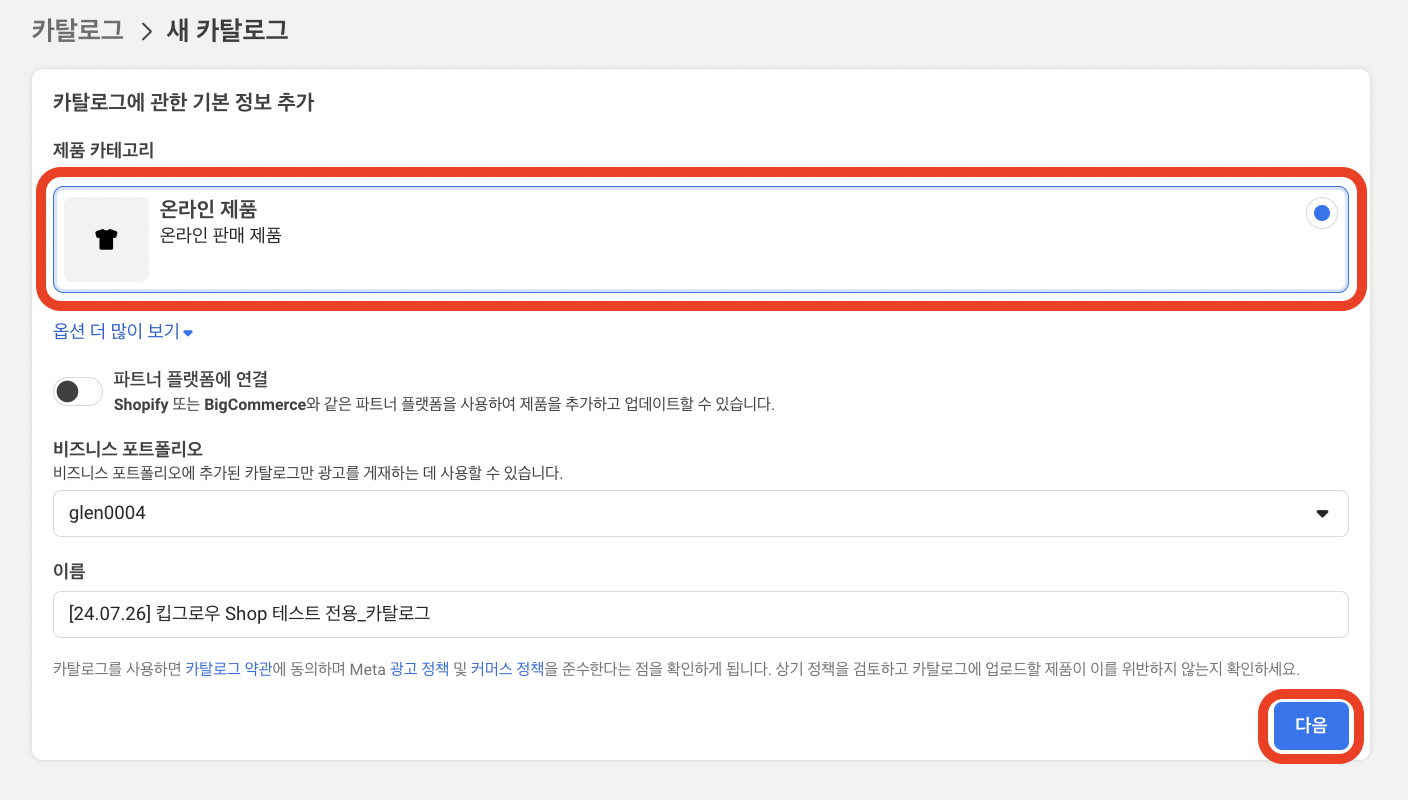Disable the partner platform connection switch
Viewport: 1408px width, 800px height.
click(x=77, y=391)
